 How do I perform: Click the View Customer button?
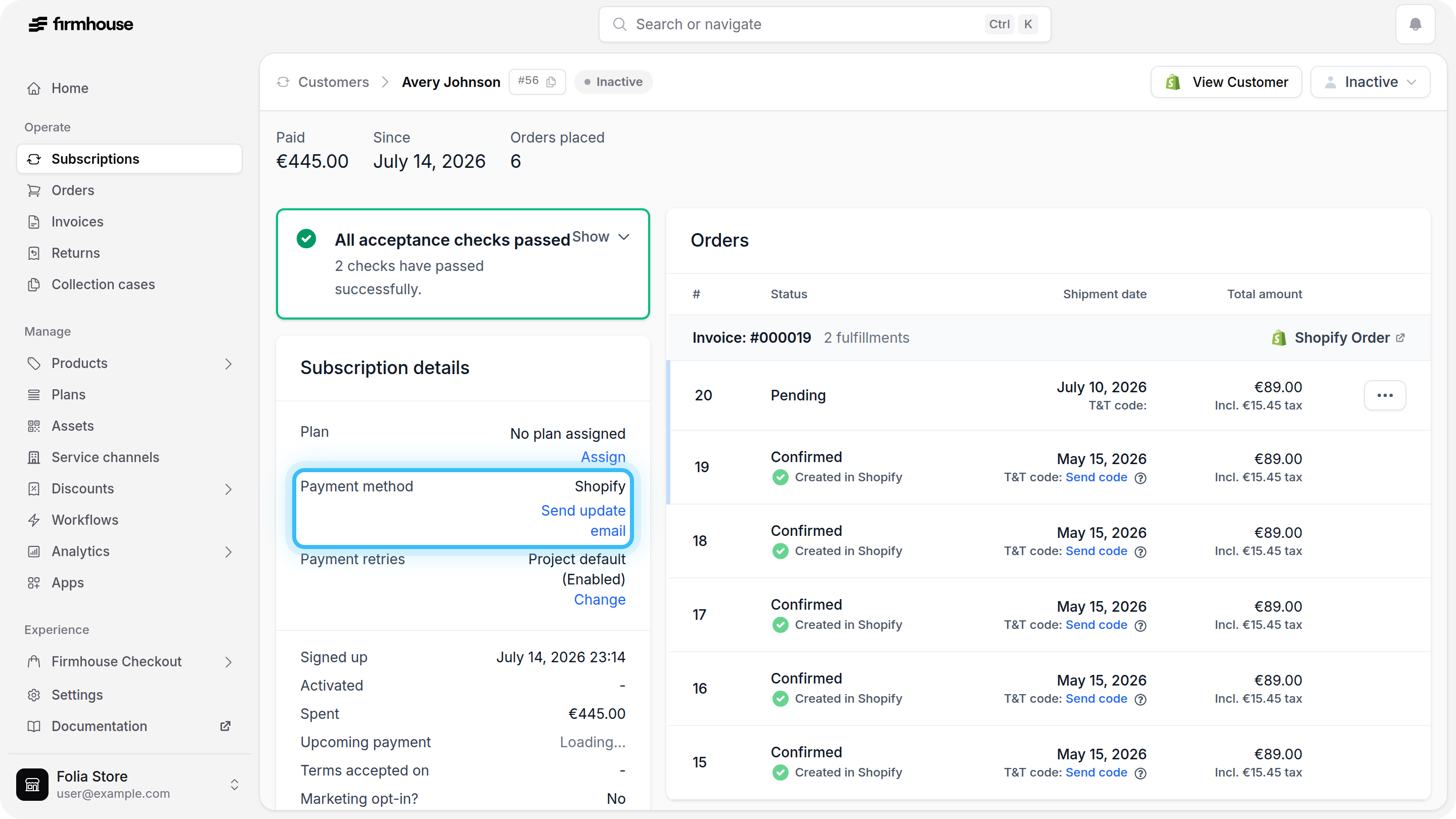tap(1226, 82)
